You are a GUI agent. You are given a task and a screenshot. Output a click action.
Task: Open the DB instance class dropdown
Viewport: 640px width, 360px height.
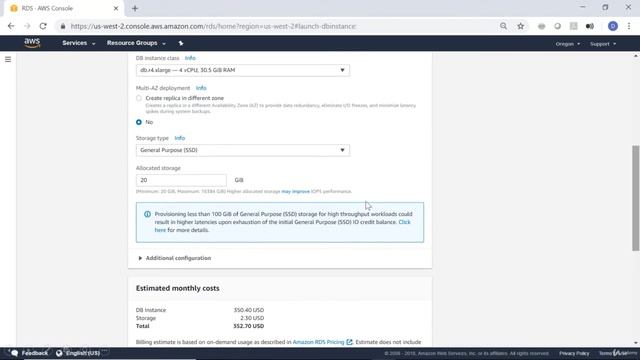pyautogui.click(x=243, y=70)
